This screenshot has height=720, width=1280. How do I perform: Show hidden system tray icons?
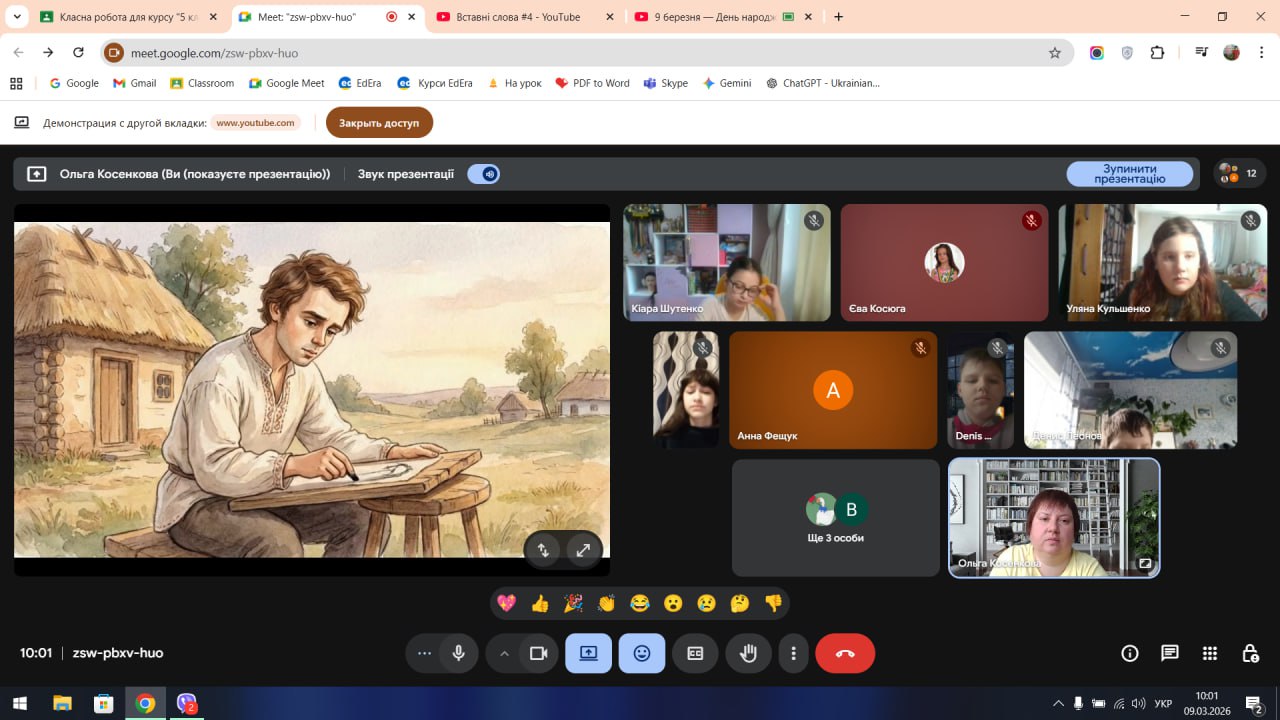pos(1058,703)
